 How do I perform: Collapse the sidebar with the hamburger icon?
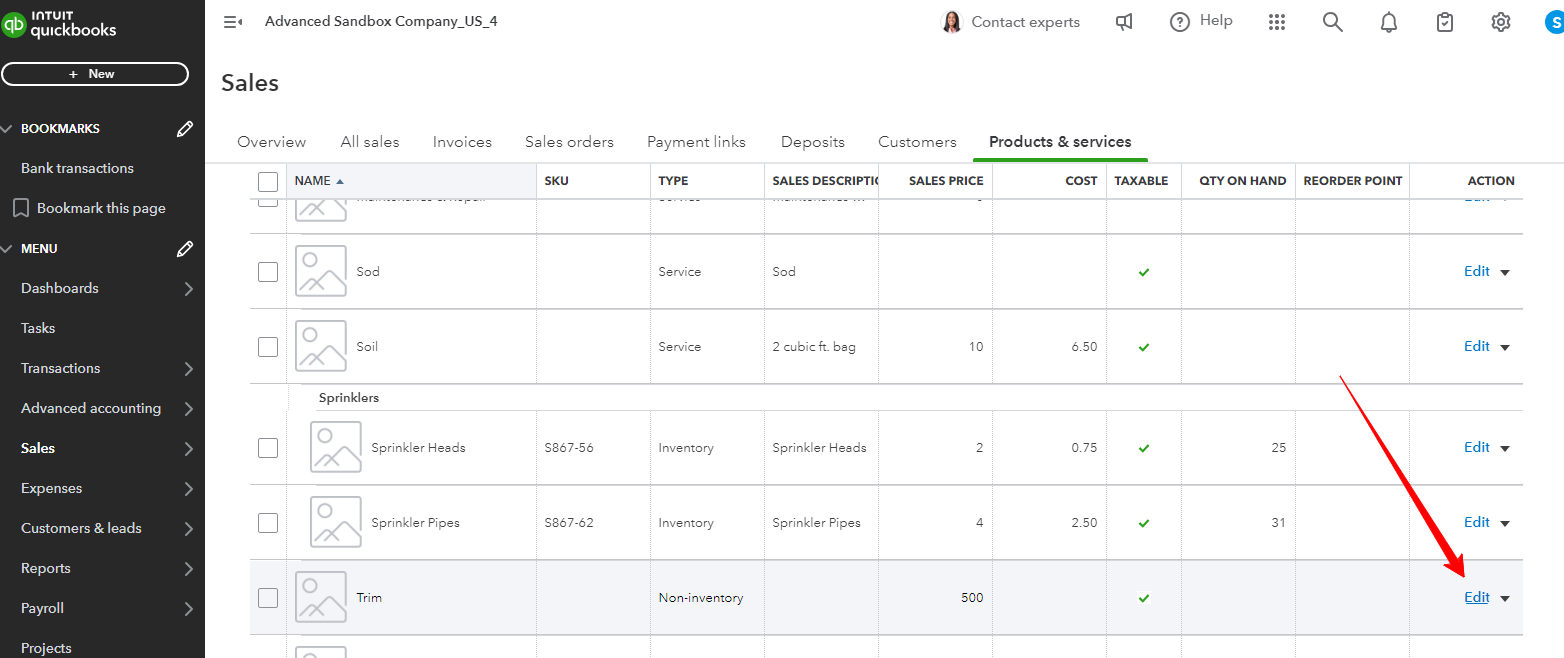233,22
